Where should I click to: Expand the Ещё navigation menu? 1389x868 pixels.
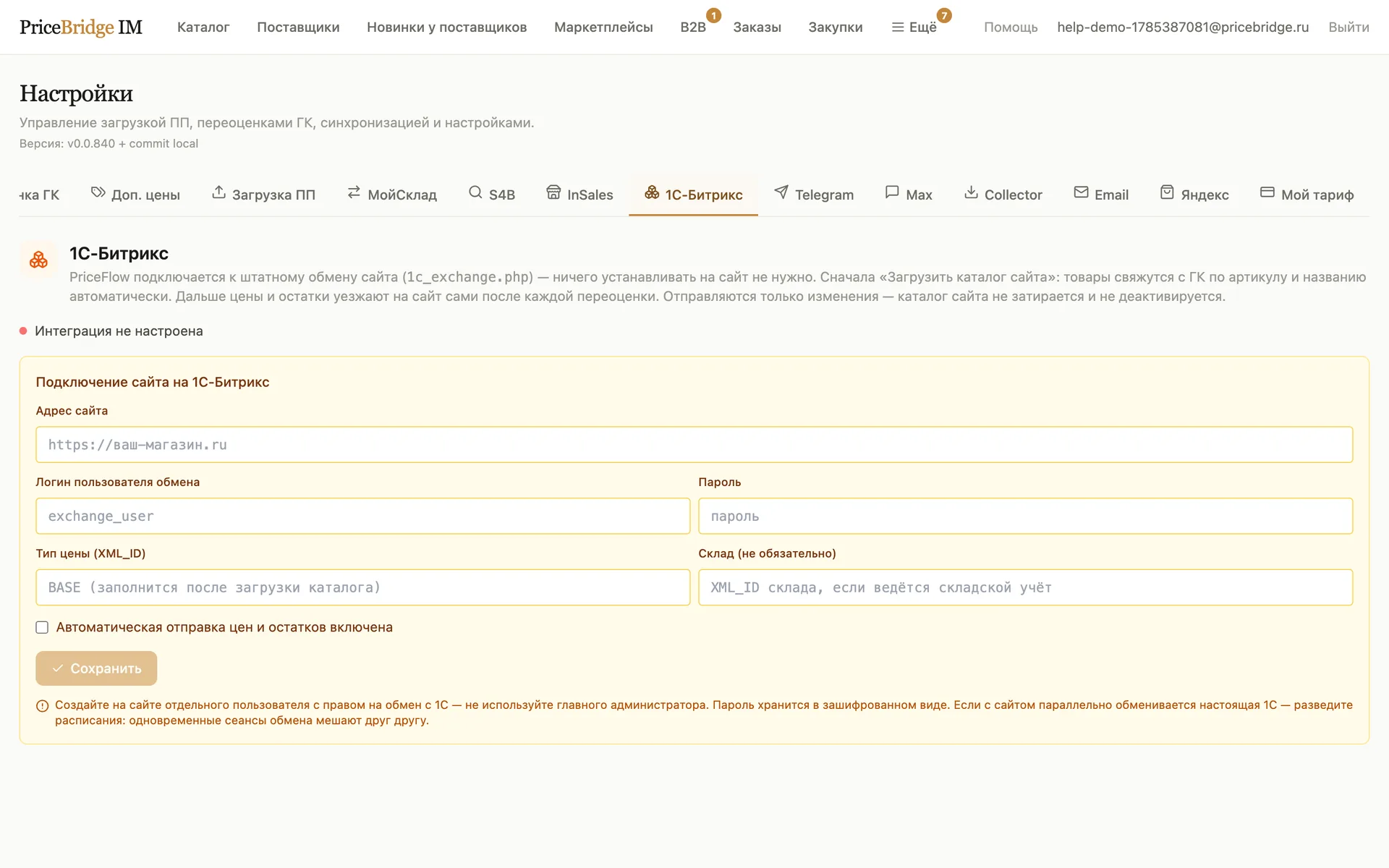(914, 27)
